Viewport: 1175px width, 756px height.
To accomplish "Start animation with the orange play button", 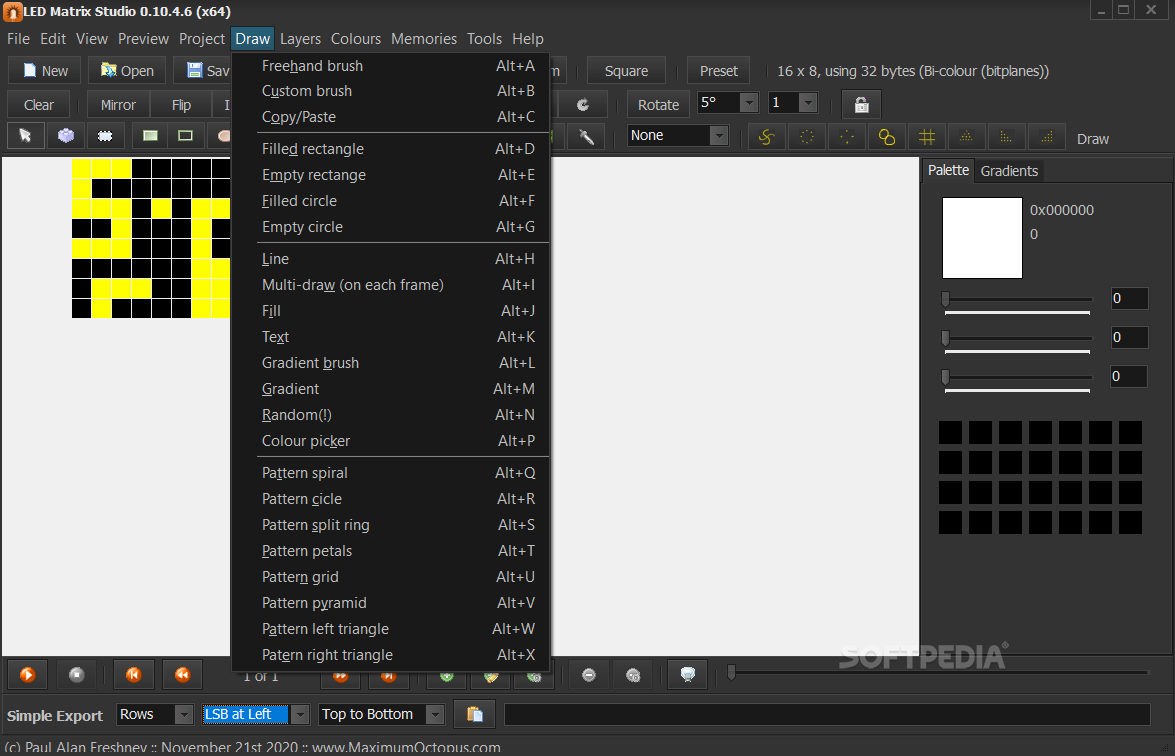I will click(x=27, y=675).
